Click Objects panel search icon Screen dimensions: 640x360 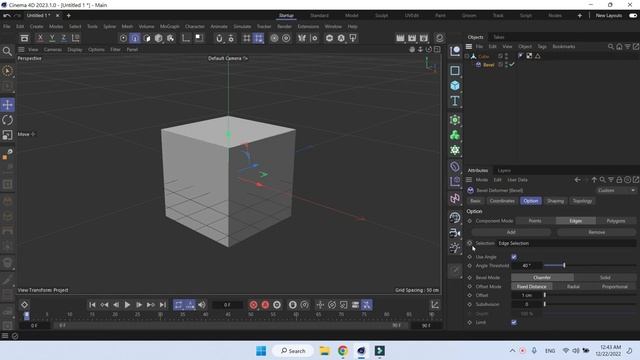tap(611, 47)
